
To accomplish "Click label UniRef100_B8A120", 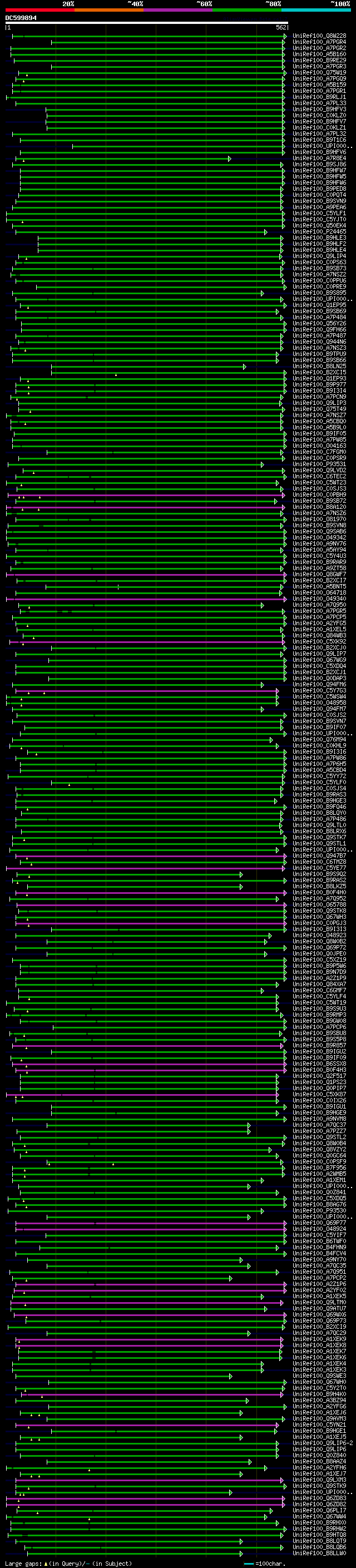I will click(x=319, y=507).
